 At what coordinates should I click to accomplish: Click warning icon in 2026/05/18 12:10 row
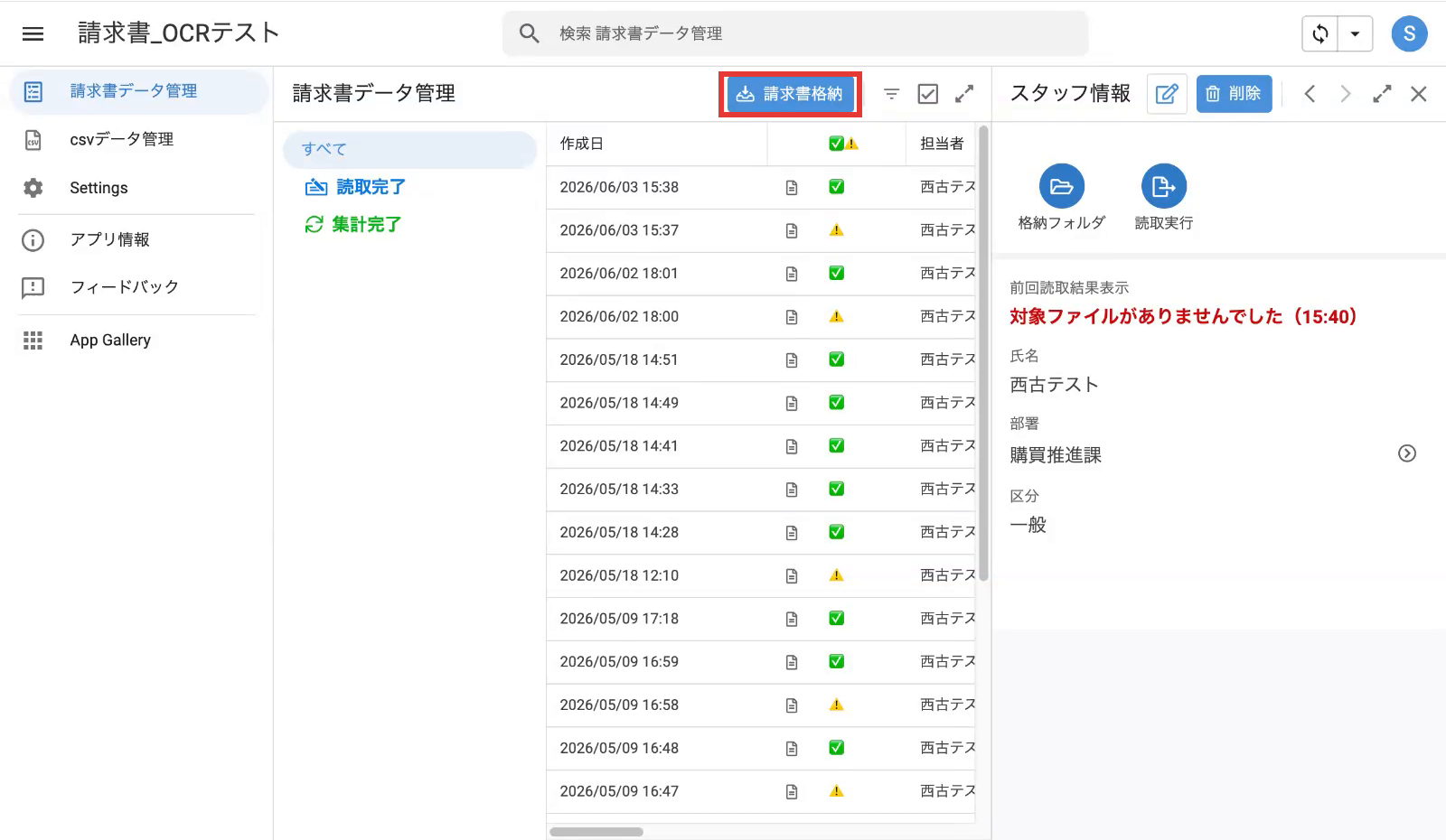[837, 575]
